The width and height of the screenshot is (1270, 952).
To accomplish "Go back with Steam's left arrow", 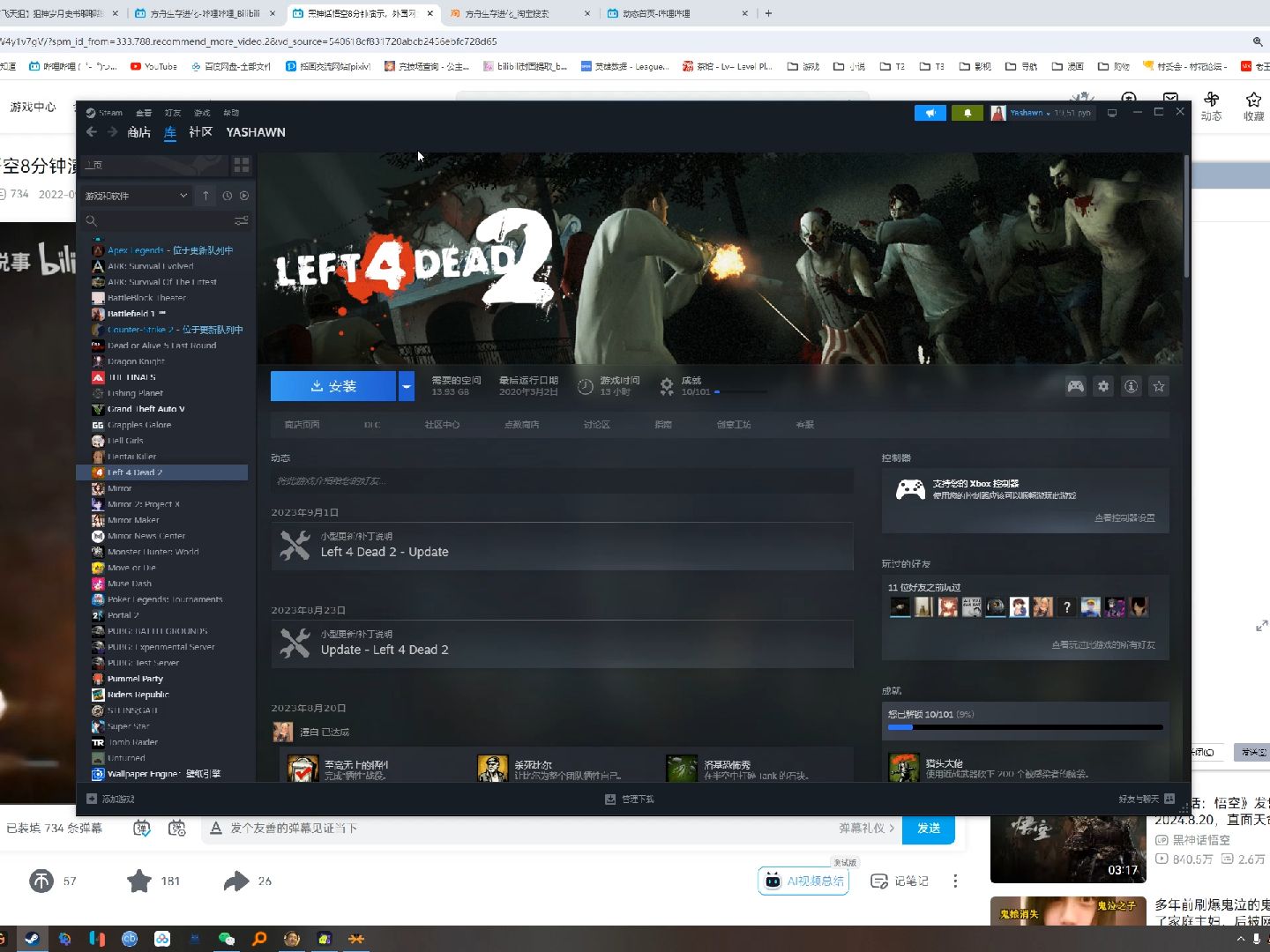I will 92,131.
